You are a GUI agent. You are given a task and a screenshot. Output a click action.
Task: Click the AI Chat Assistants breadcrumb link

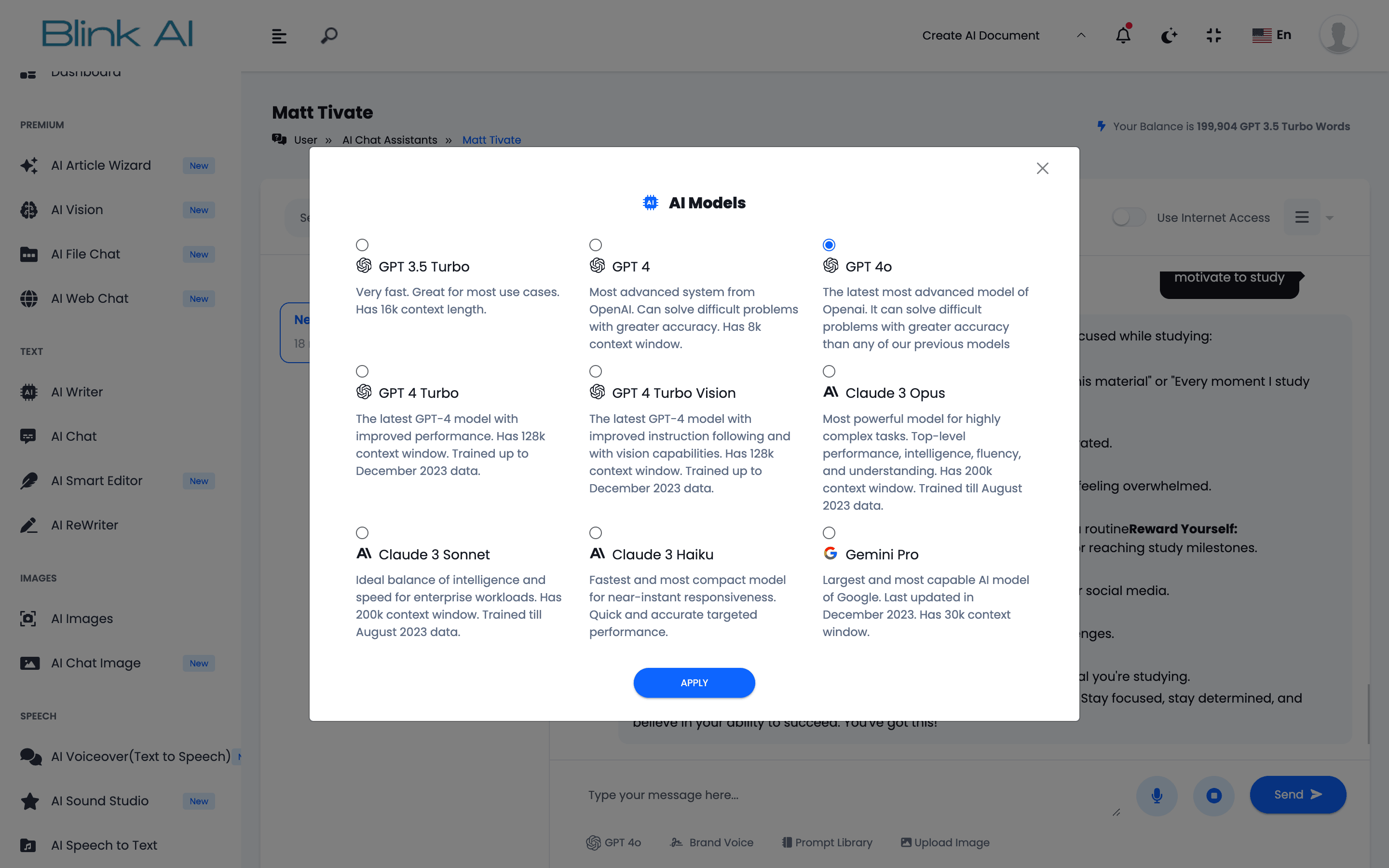(x=390, y=140)
